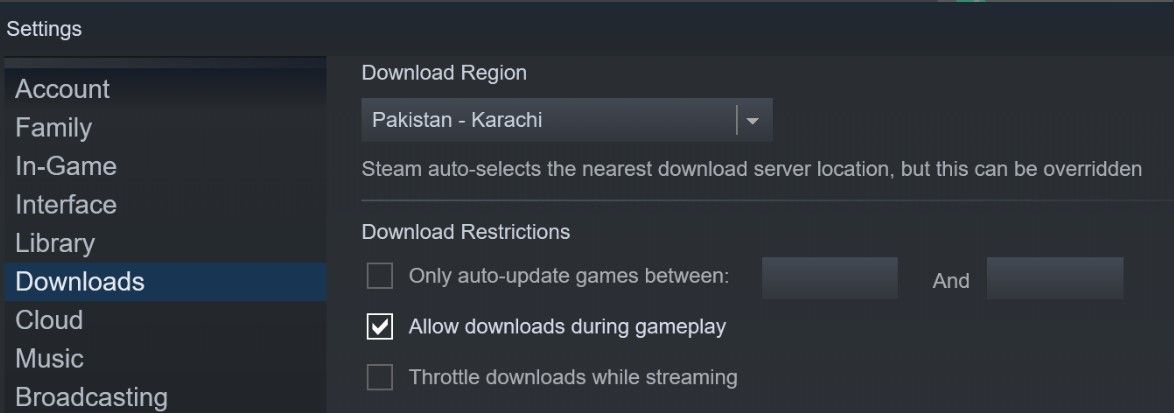Go to Music settings
This screenshot has width=1174, height=413.
[x=49, y=359]
